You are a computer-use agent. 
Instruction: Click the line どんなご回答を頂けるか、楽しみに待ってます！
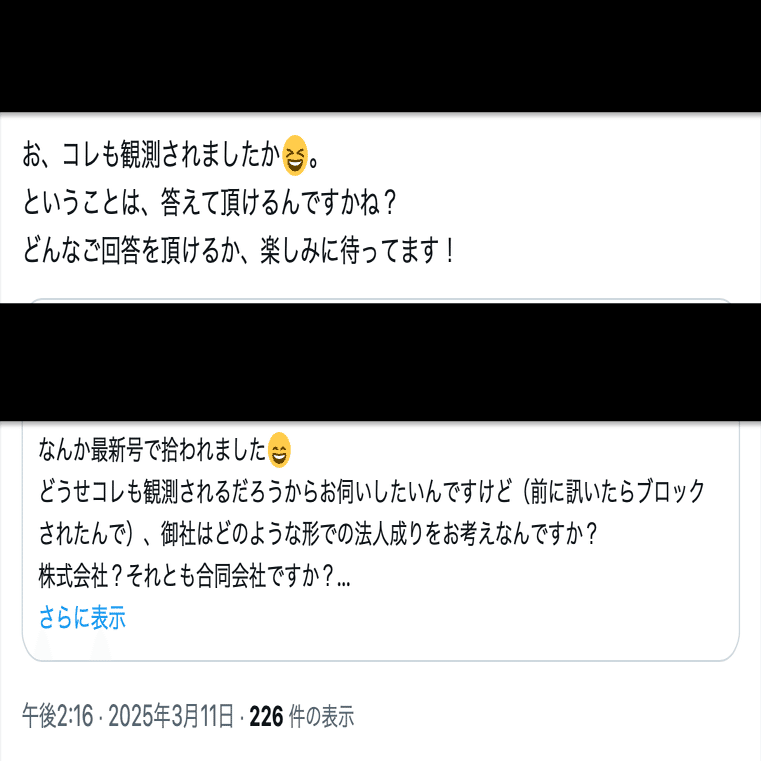pyautogui.click(x=239, y=250)
